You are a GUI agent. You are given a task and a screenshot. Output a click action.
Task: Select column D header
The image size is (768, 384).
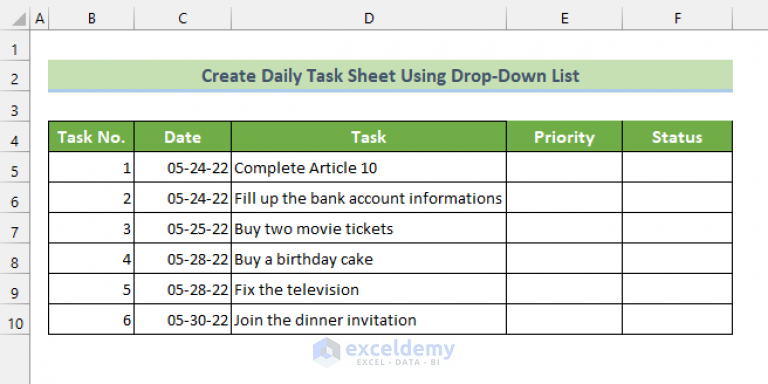click(x=369, y=19)
